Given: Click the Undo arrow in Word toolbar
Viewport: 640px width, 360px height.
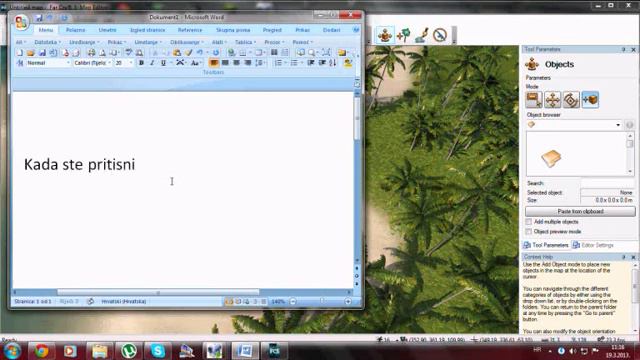Looking at the screenshot, I should 200,53.
